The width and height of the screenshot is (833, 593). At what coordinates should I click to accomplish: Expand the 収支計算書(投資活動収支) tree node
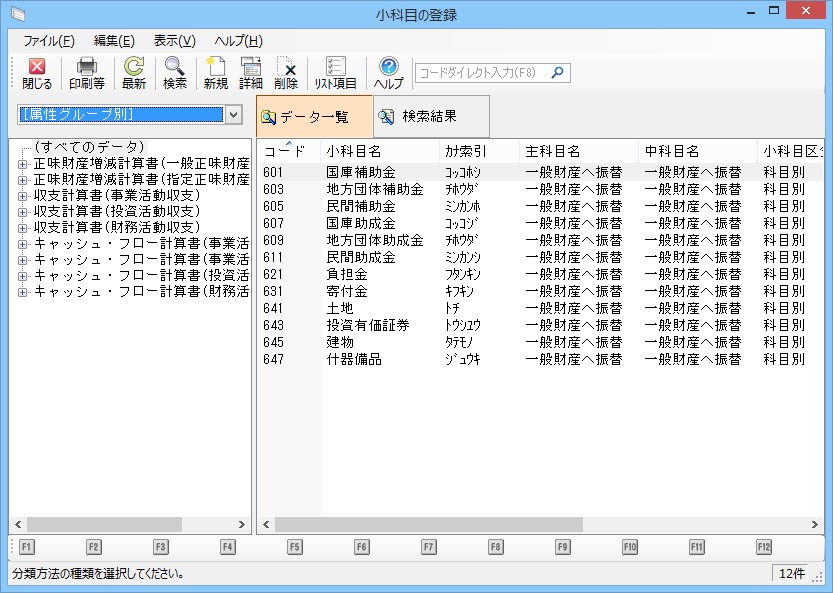tap(22, 212)
